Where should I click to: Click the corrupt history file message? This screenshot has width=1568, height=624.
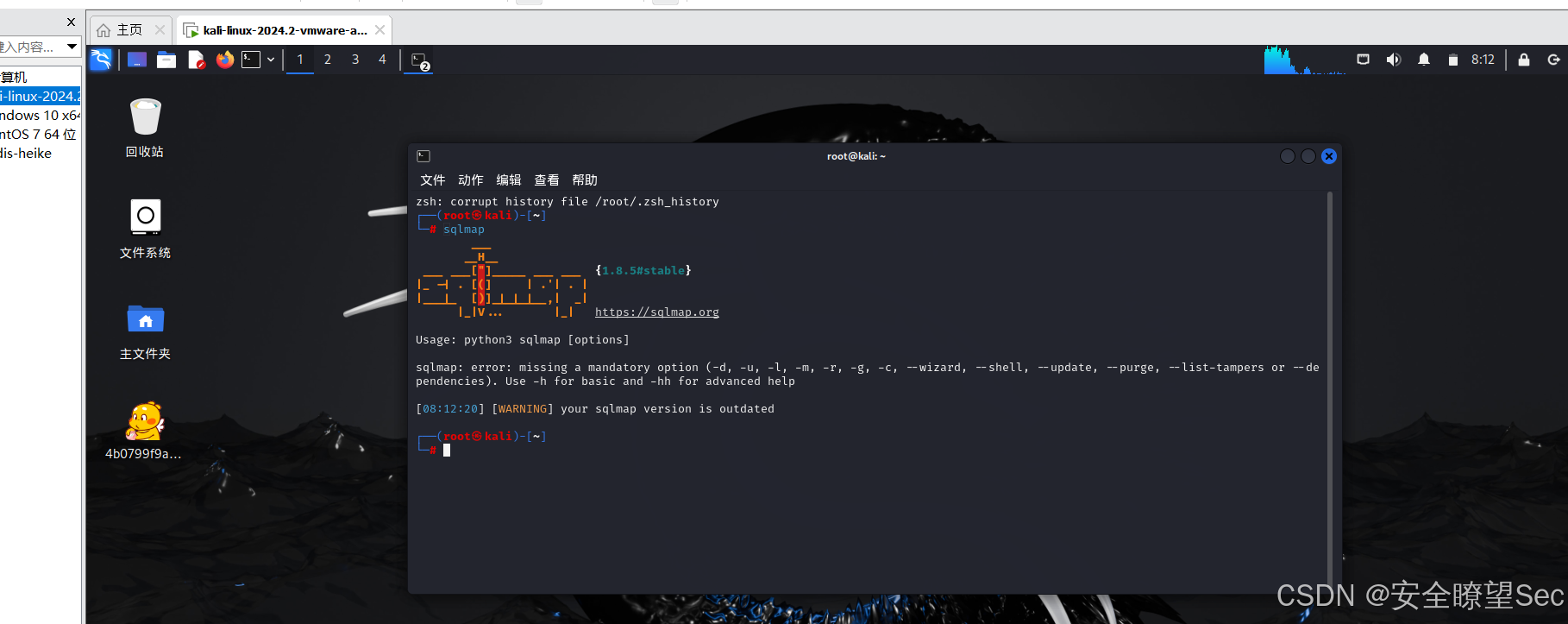(568, 201)
